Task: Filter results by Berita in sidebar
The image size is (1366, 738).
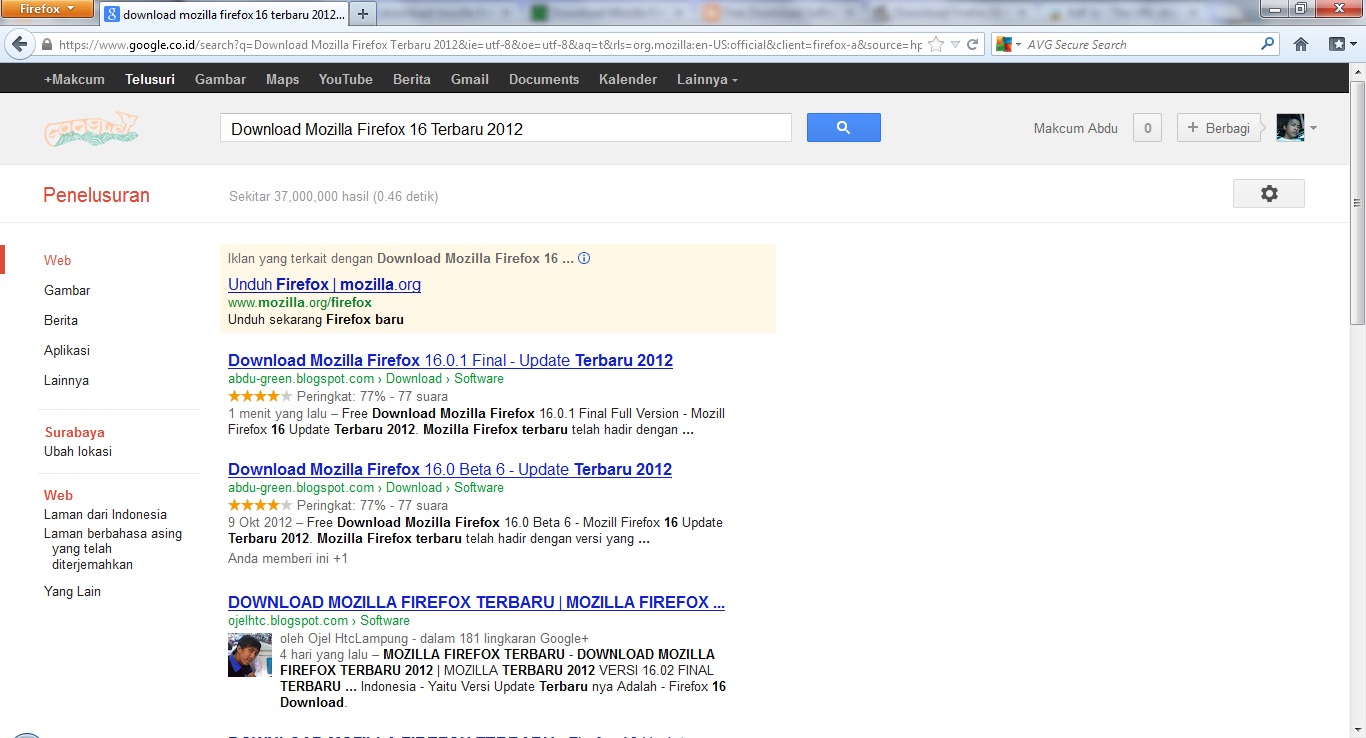Action: (61, 320)
